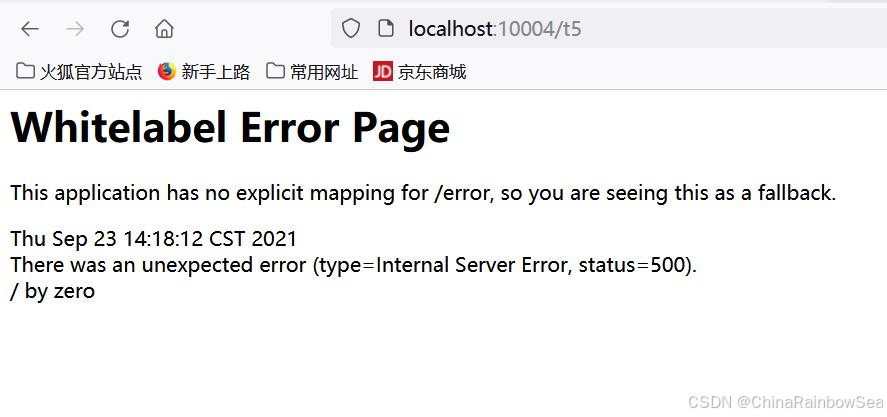Open the site information page icon
This screenshot has height=417, width=887.
385,28
